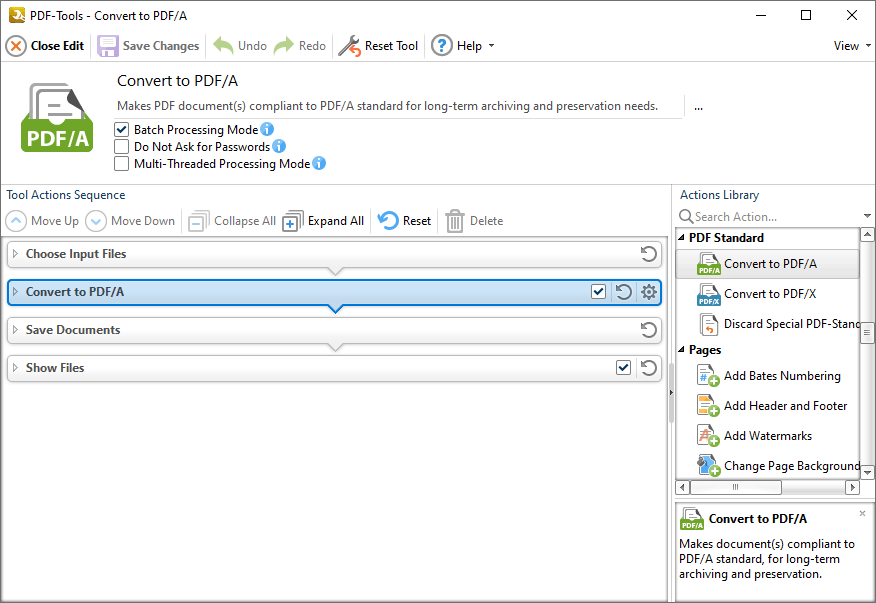Enable Do Not Ask for Passwords
This screenshot has width=876, height=603.
tap(121, 146)
